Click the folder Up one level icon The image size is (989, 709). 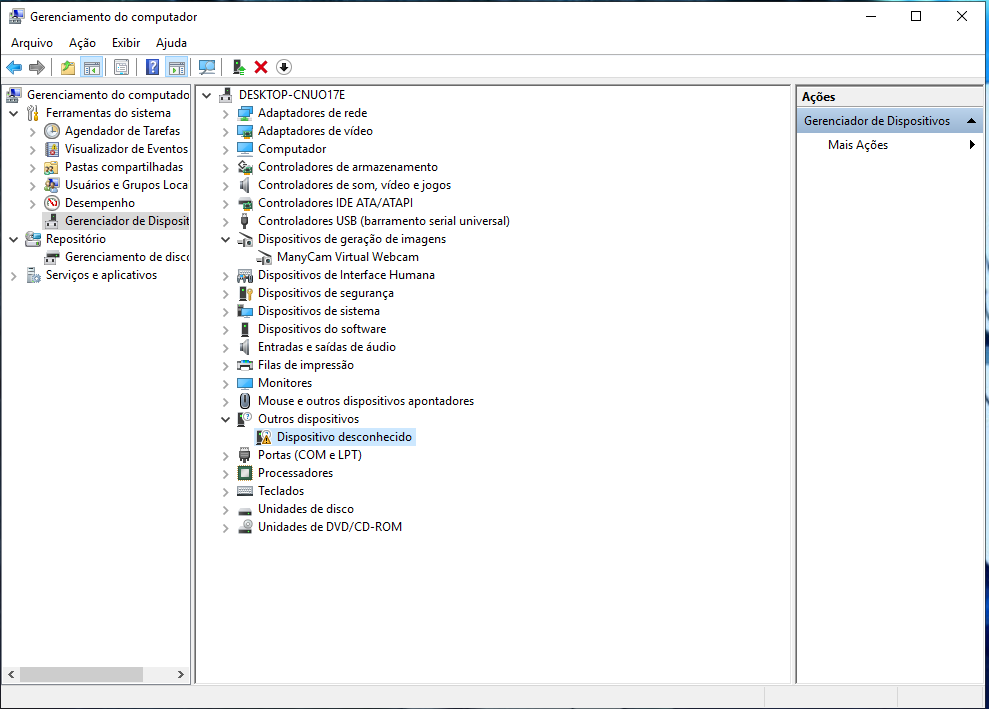click(x=67, y=67)
